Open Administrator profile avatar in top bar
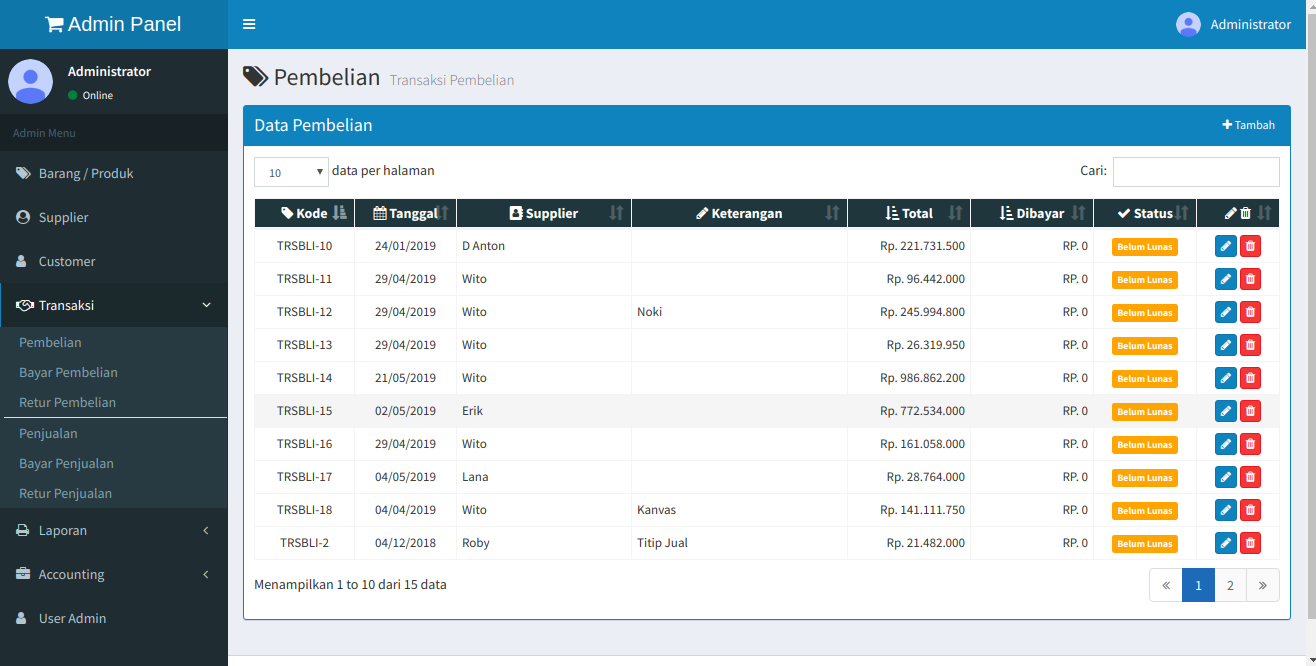Viewport: 1316px width, 666px height. 1188,24
